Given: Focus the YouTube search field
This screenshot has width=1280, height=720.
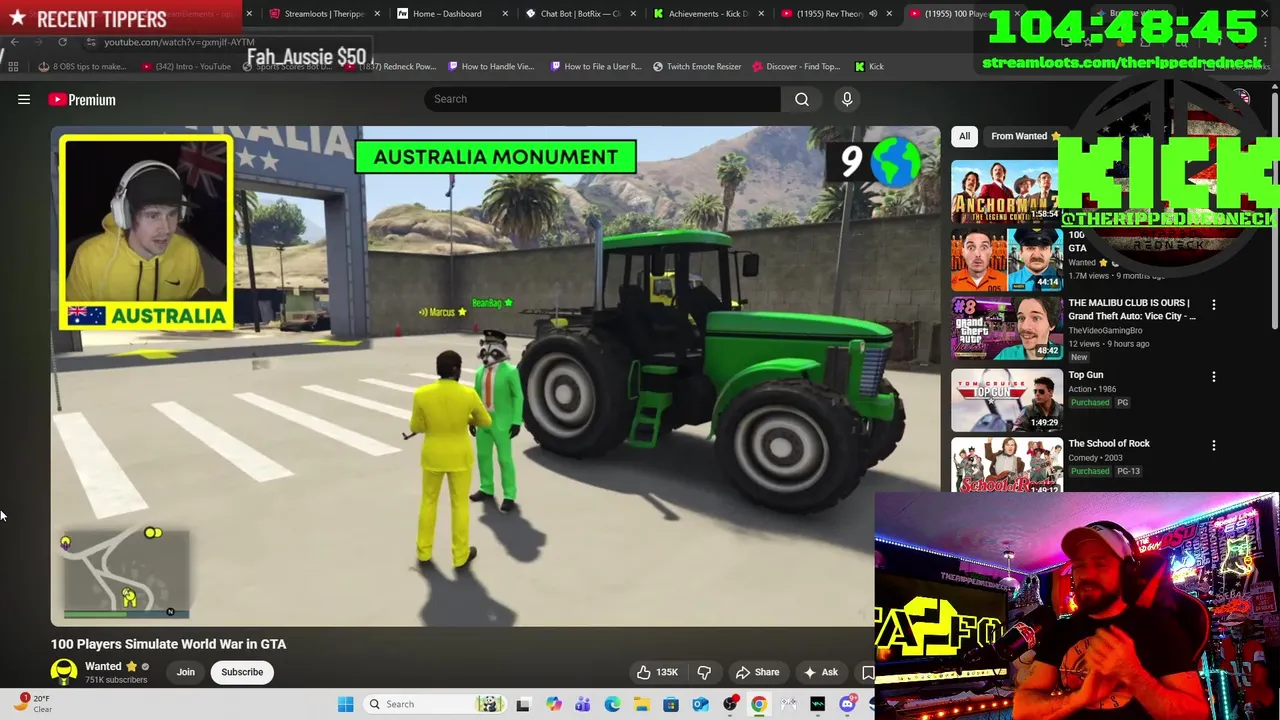Looking at the screenshot, I should (602, 99).
